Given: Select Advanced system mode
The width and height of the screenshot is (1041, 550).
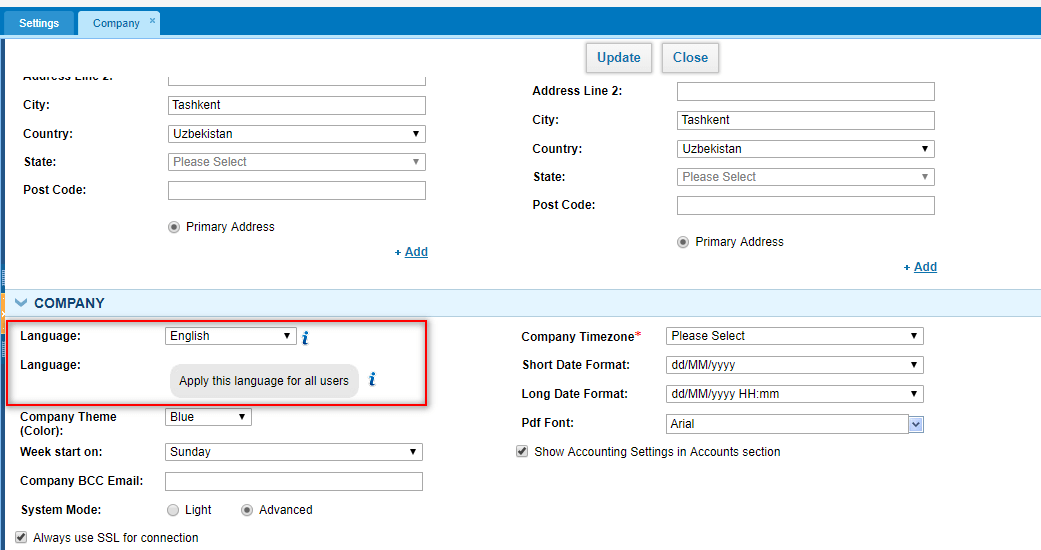Looking at the screenshot, I should tap(247, 510).
